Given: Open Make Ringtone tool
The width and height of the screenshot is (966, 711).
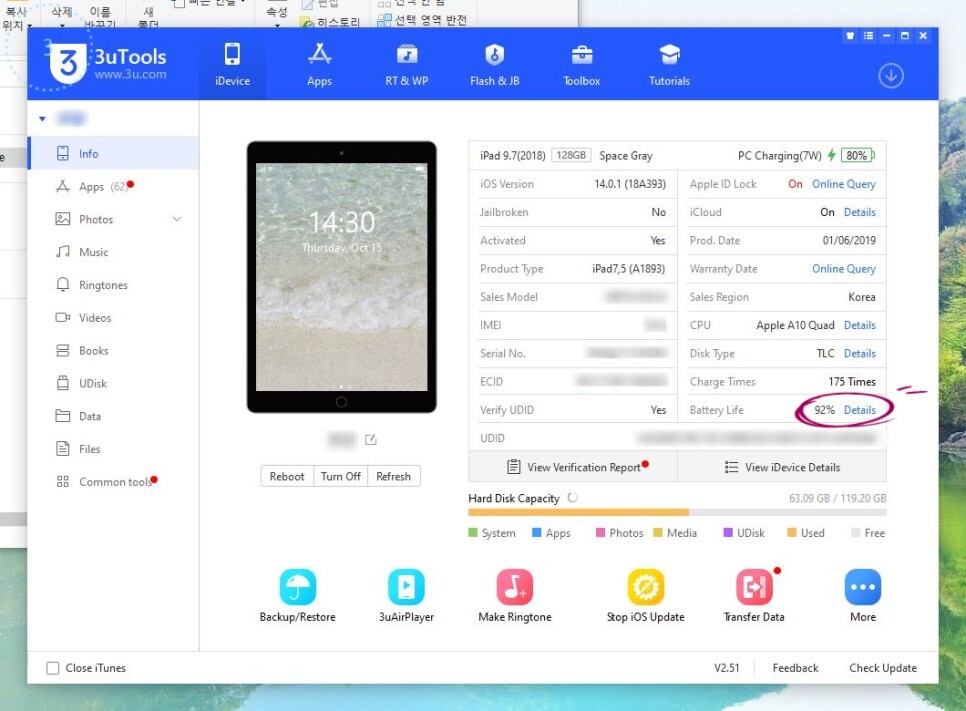Looking at the screenshot, I should 514,596.
